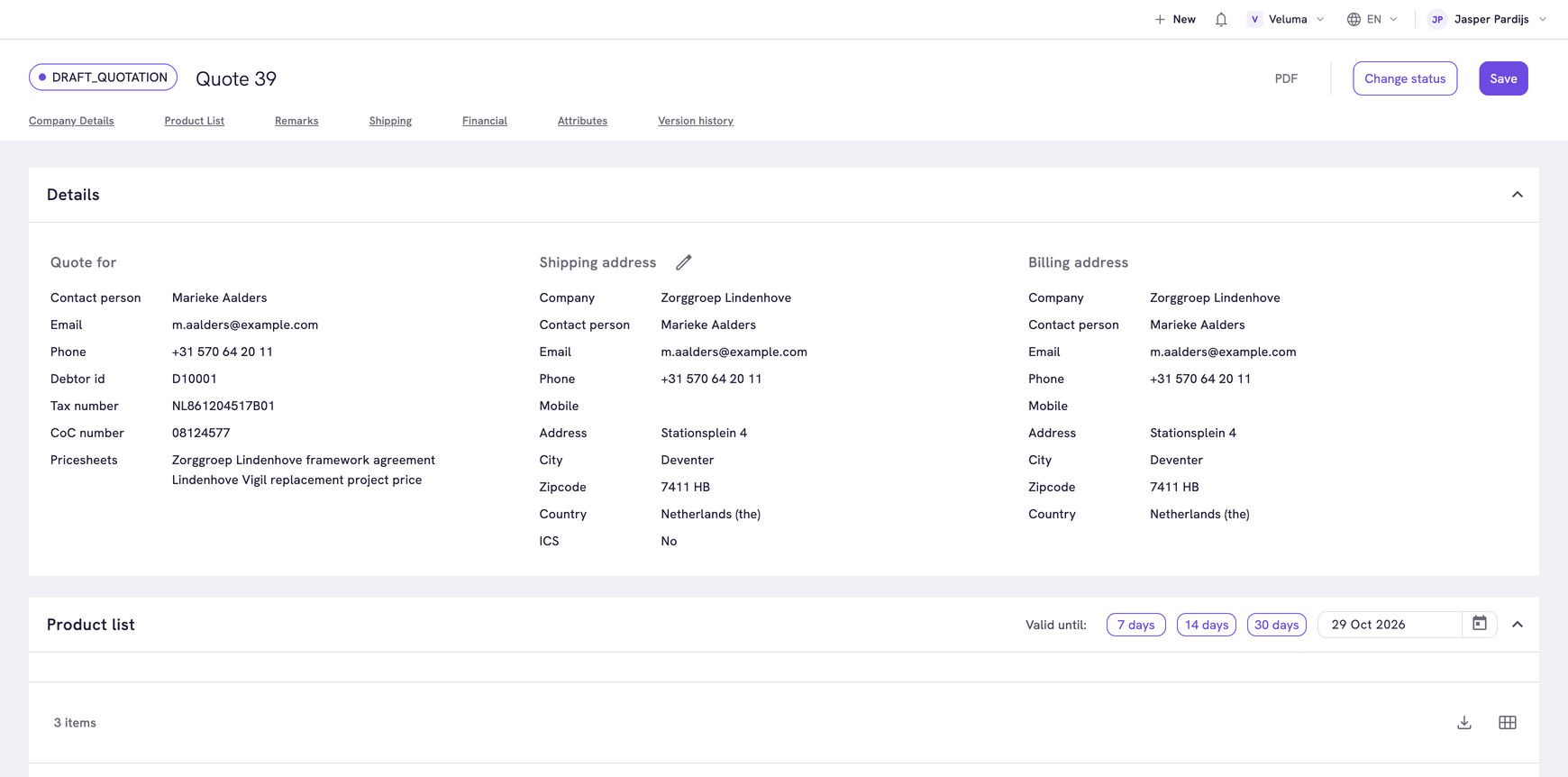The height and width of the screenshot is (777, 1568).
Task: Go to Remarks tab
Action: [x=296, y=121]
